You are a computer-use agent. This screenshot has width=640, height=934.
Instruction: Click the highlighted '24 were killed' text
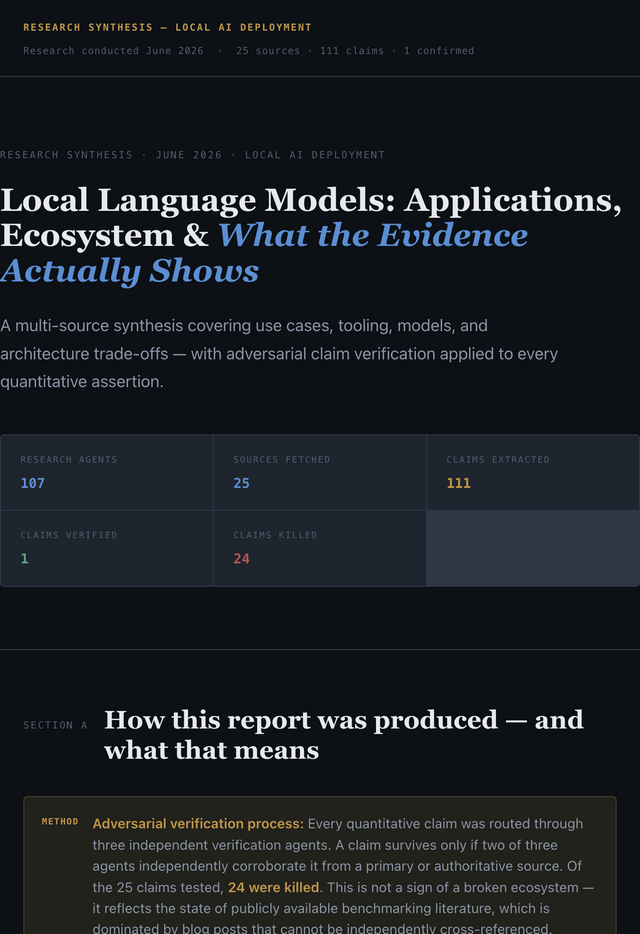click(x=274, y=888)
